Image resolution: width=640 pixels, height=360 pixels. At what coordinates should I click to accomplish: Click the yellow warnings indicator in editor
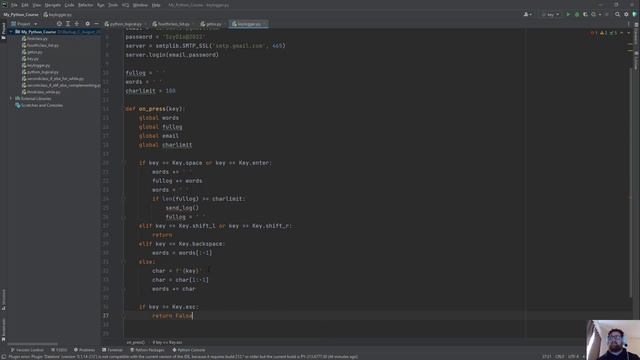coord(604,33)
